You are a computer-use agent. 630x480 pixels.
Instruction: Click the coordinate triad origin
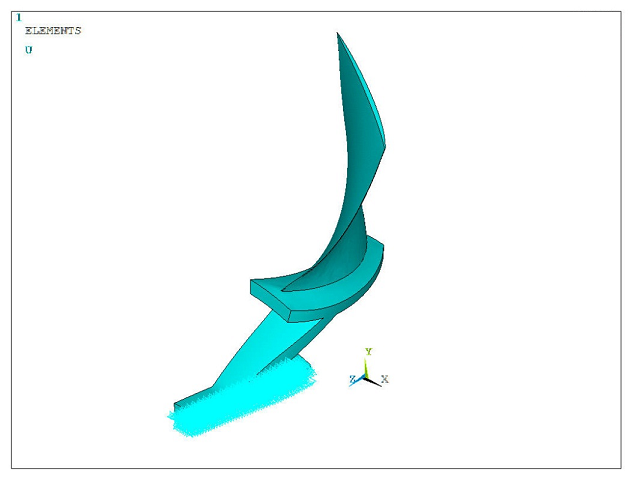(365, 377)
